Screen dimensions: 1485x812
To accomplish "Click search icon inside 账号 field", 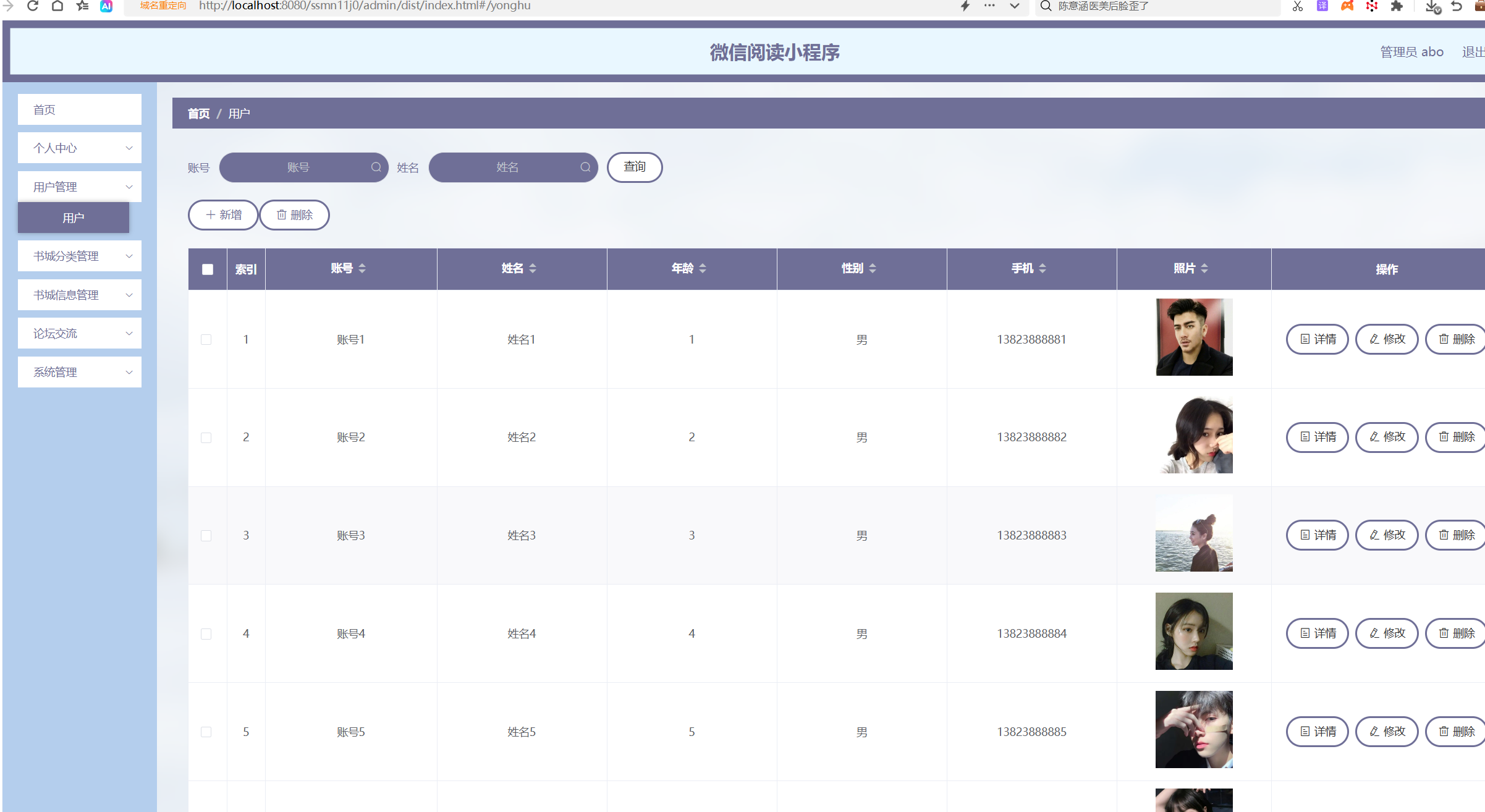I will [x=376, y=167].
